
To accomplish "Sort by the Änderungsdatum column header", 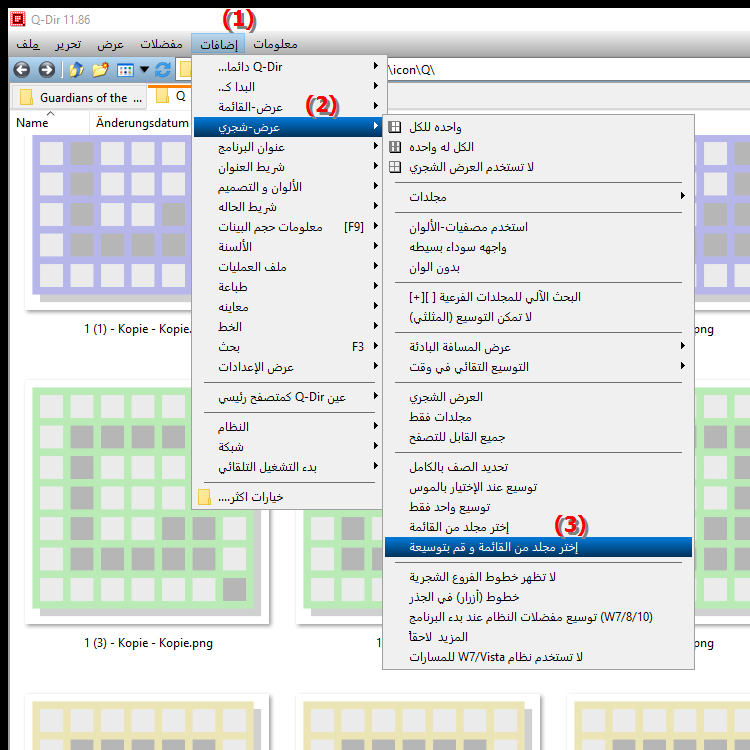I will click(x=141, y=123).
